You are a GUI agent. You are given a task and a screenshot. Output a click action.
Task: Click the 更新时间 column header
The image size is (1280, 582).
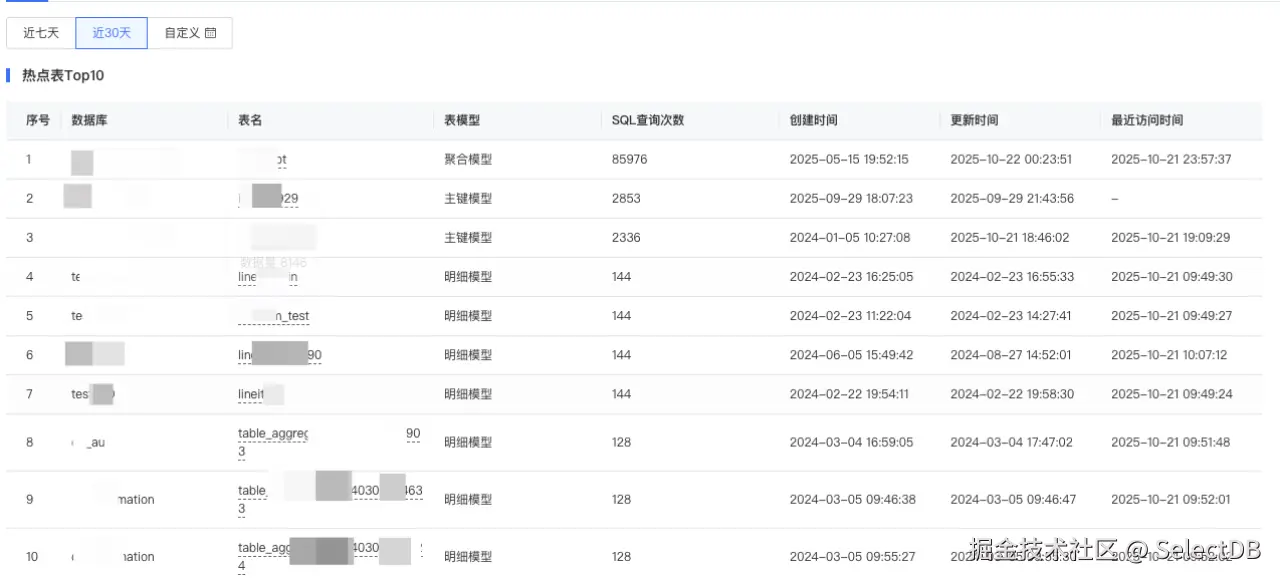(974, 120)
